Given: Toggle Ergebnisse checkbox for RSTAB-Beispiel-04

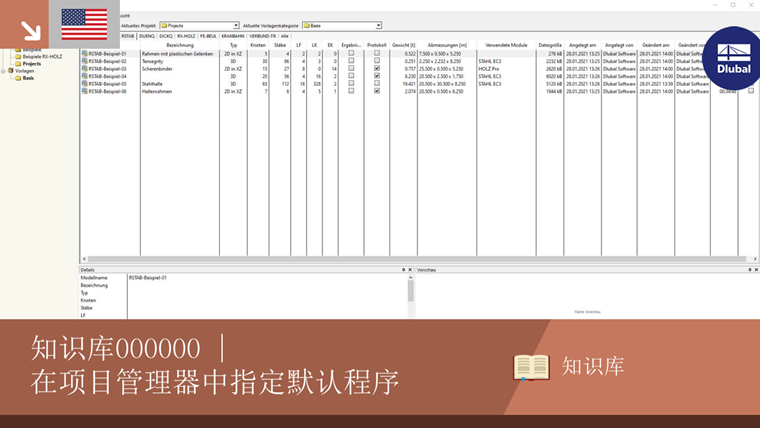Looking at the screenshot, I should (x=351, y=76).
